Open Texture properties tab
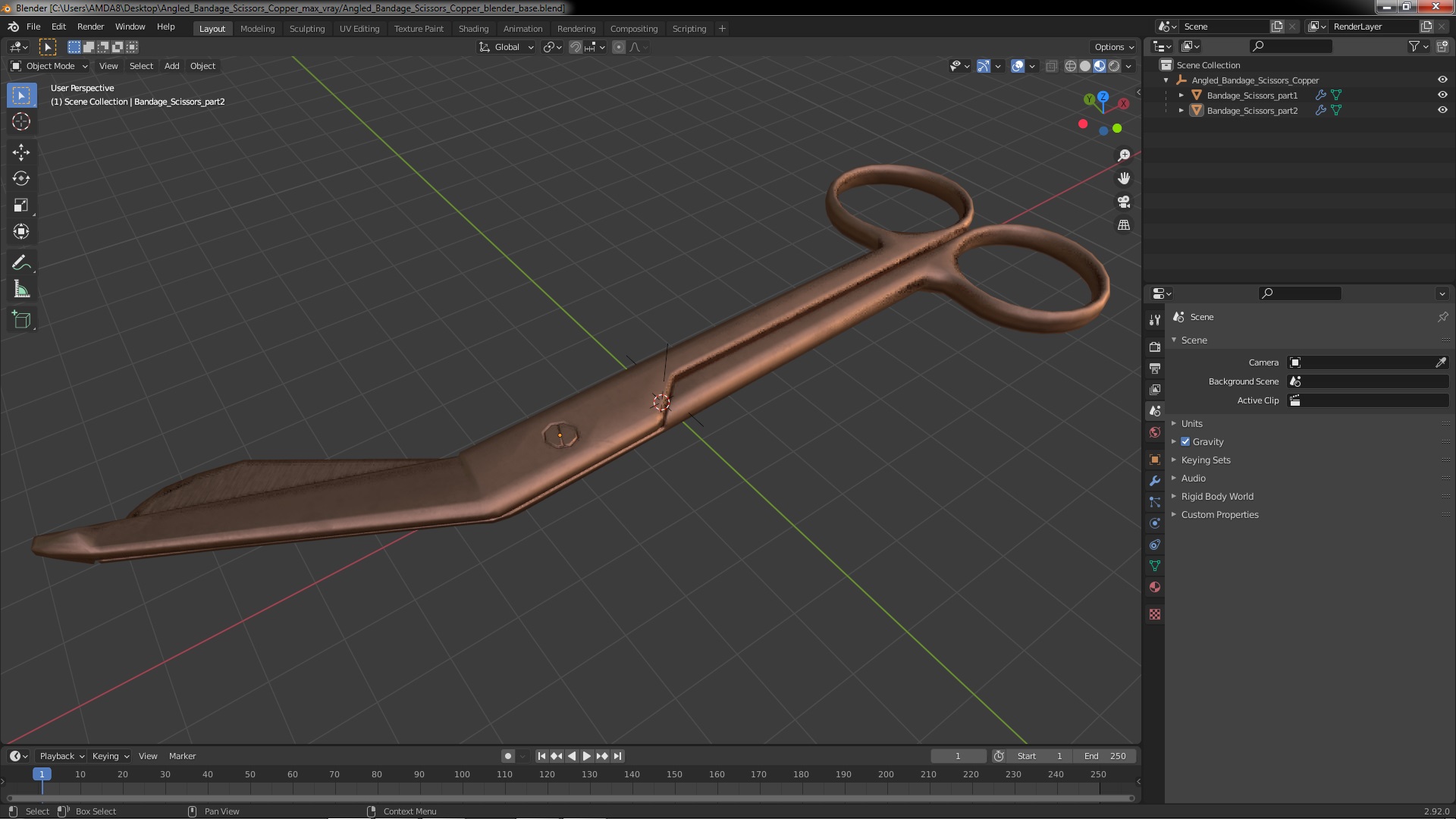The image size is (1456, 819). tap(1155, 614)
